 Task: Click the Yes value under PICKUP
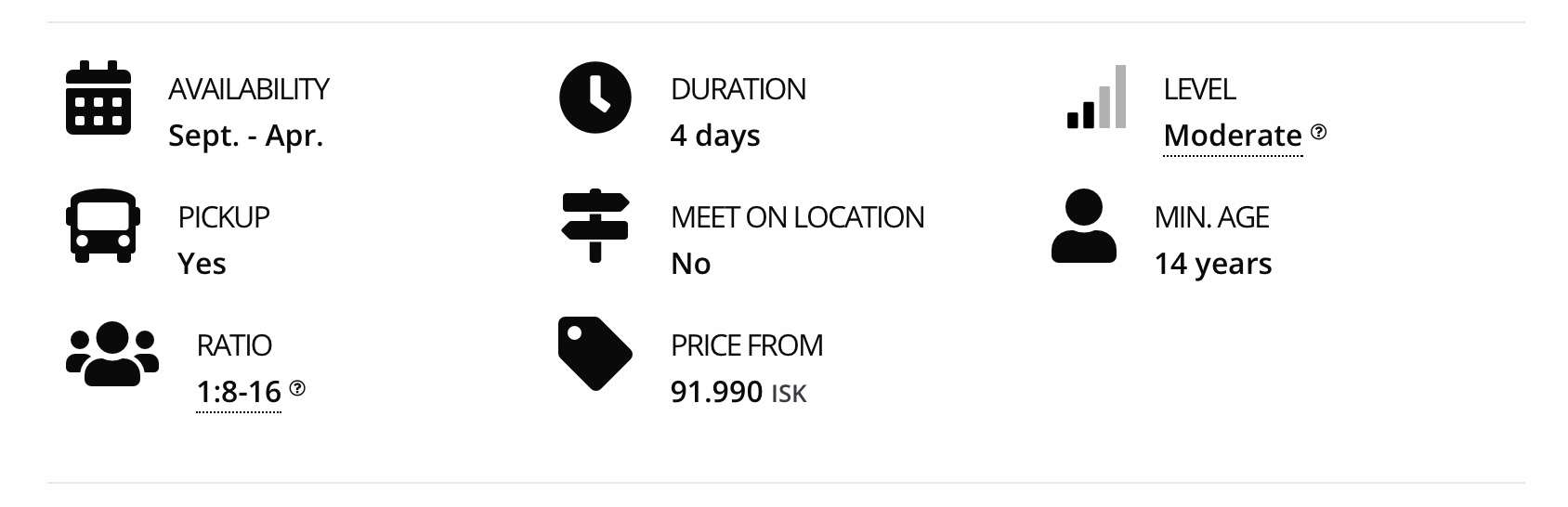tap(202, 264)
